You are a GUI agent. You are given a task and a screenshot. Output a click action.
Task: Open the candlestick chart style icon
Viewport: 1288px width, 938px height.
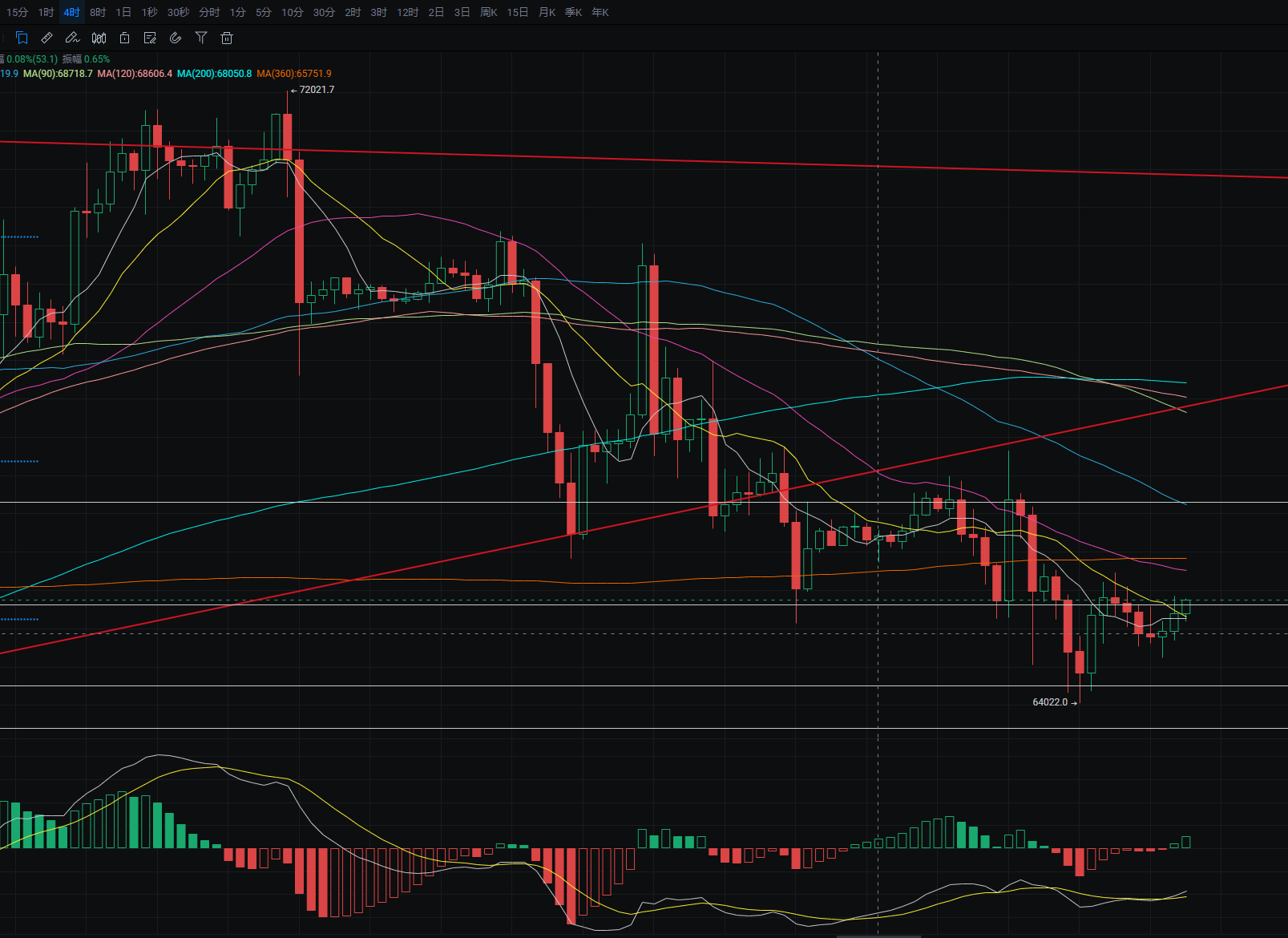click(x=99, y=38)
